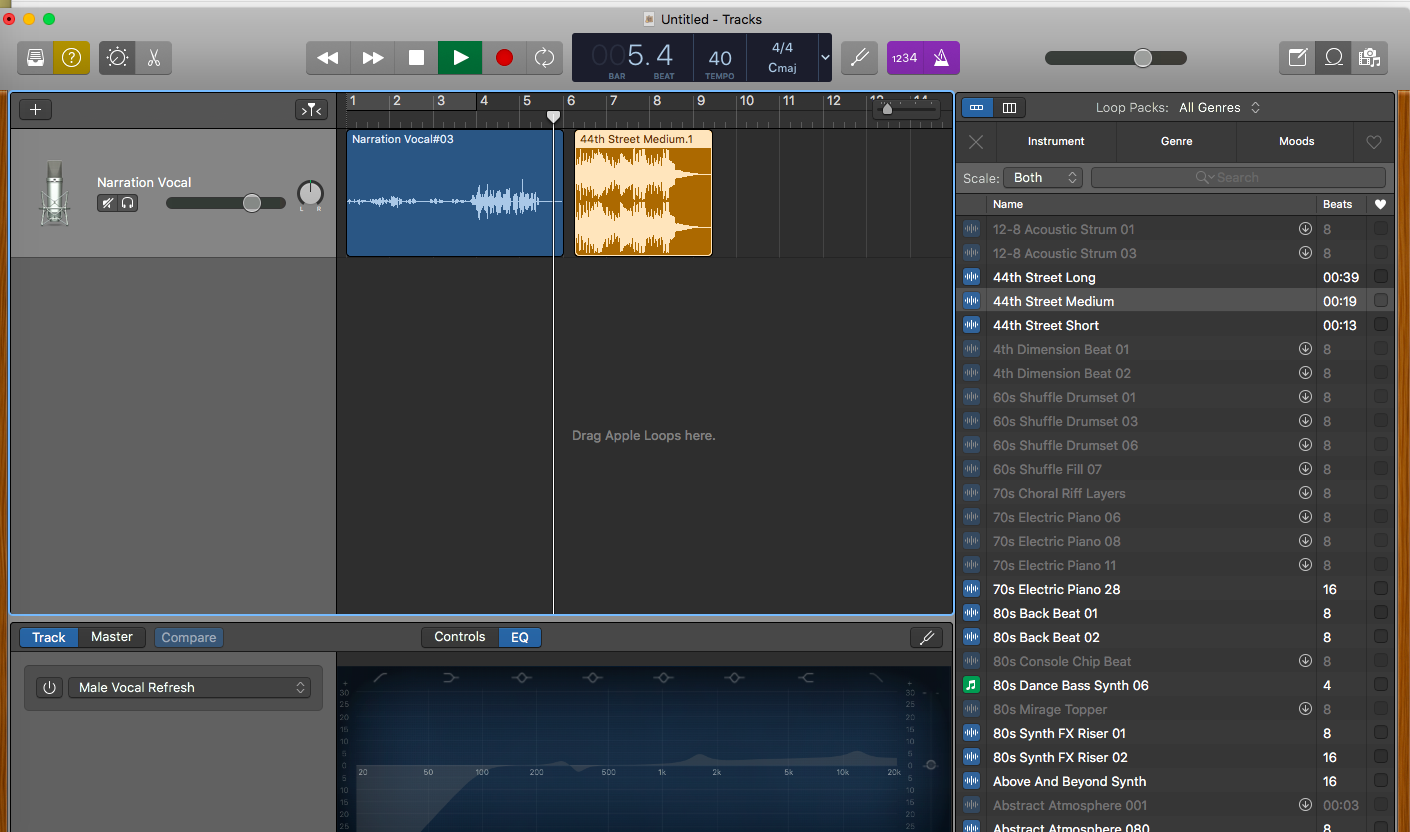
Task: Click the Narration Vocal track volume slider
Action: tap(251, 203)
